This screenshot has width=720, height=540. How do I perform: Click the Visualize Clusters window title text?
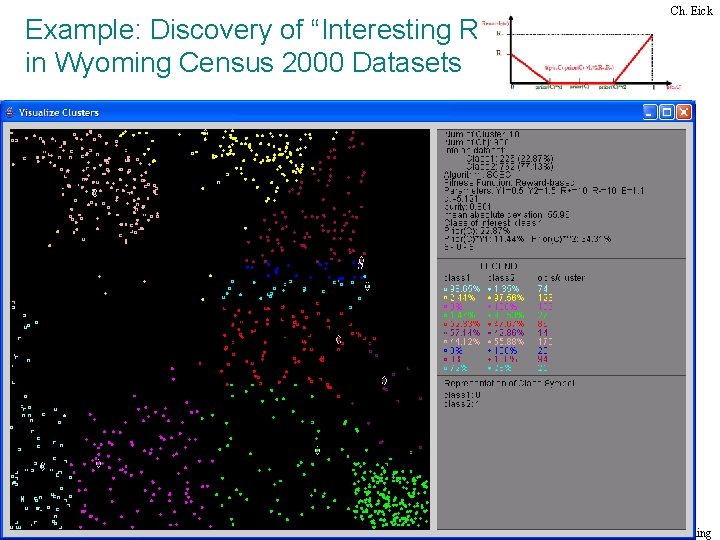point(59,112)
